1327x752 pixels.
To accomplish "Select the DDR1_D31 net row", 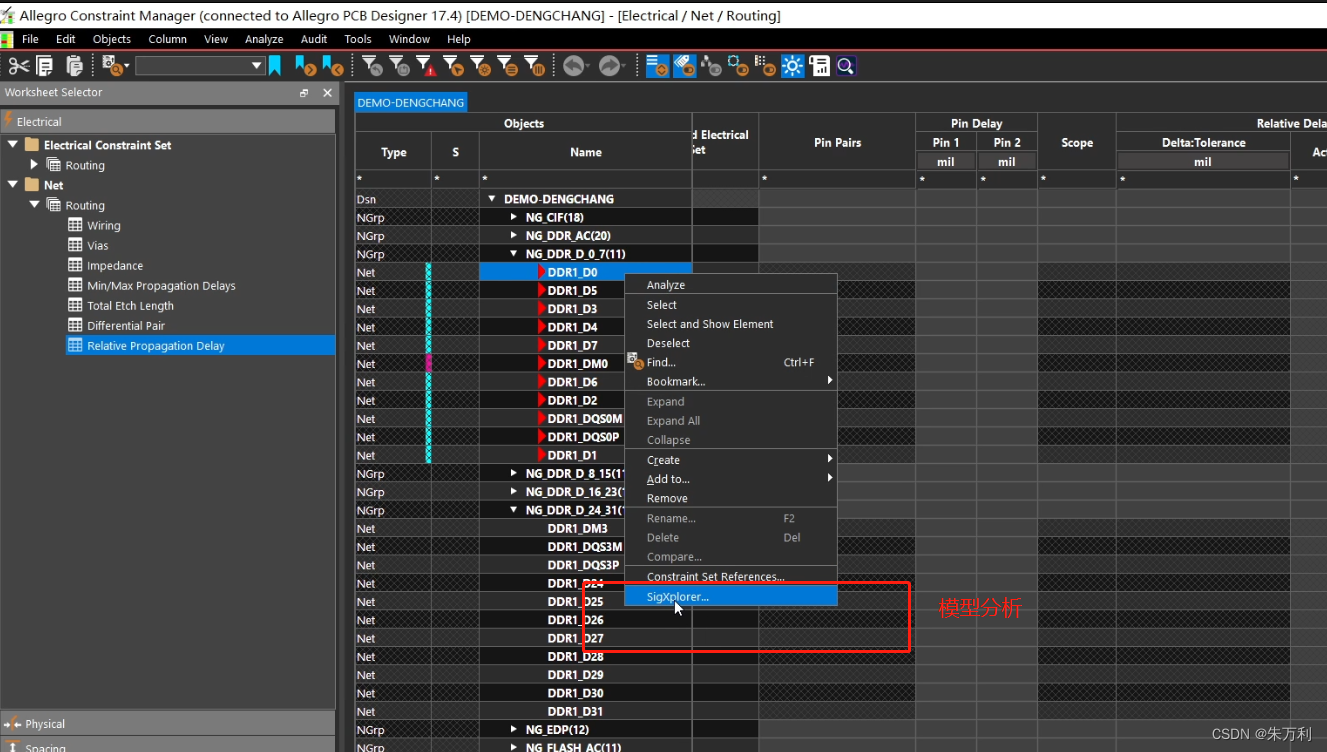I will pyautogui.click(x=575, y=711).
